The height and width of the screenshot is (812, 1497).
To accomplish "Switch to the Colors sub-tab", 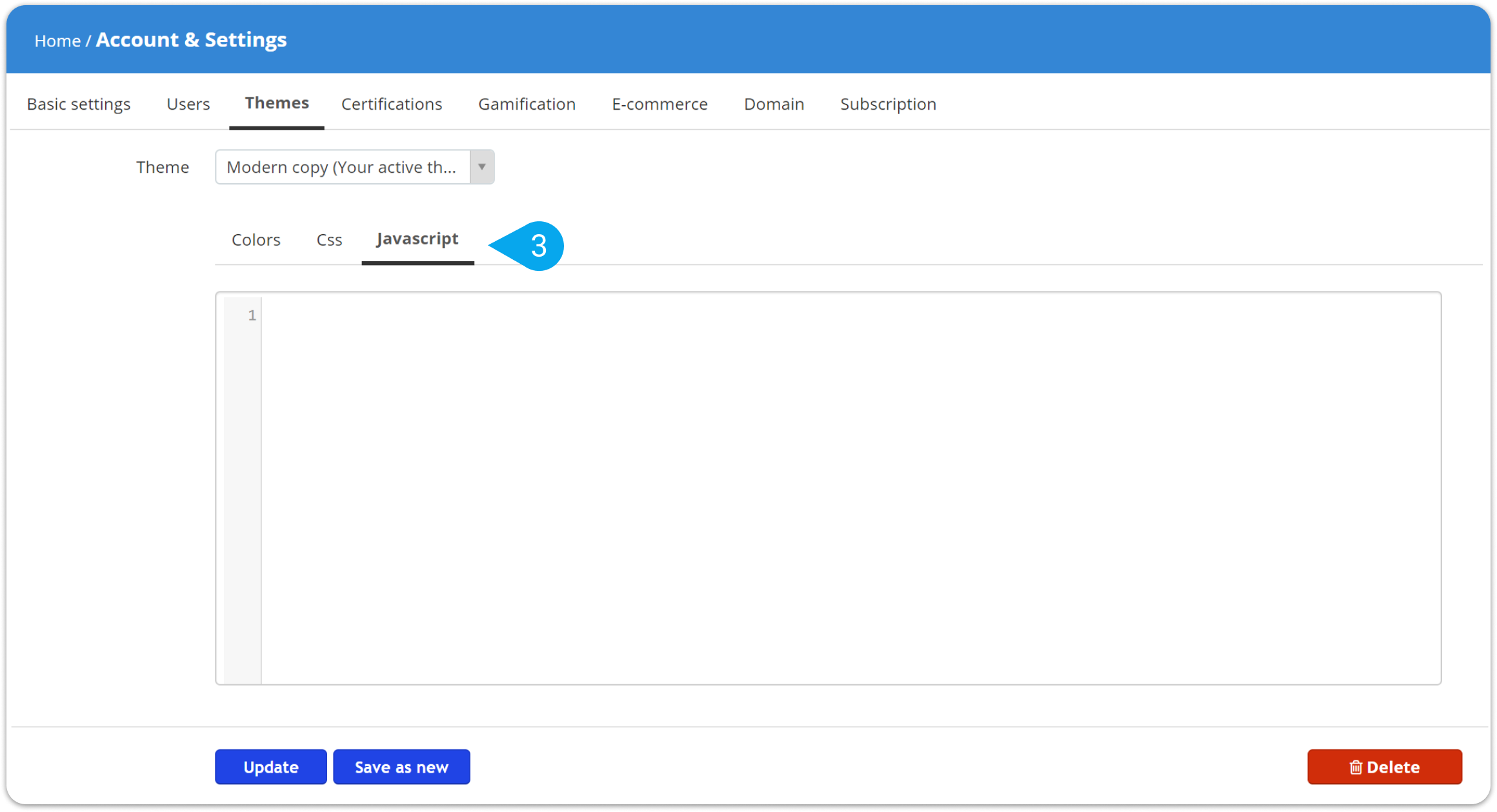I will click(x=256, y=240).
